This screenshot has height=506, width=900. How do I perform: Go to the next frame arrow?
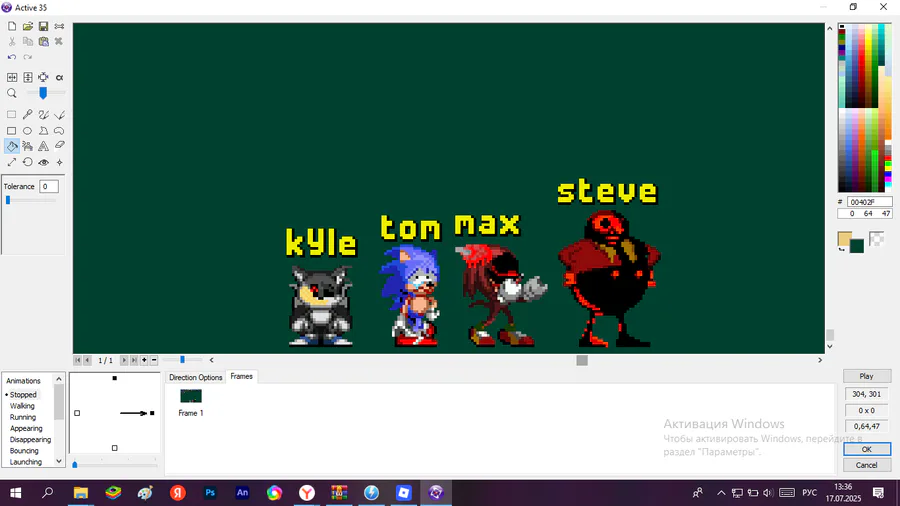click(x=123, y=360)
